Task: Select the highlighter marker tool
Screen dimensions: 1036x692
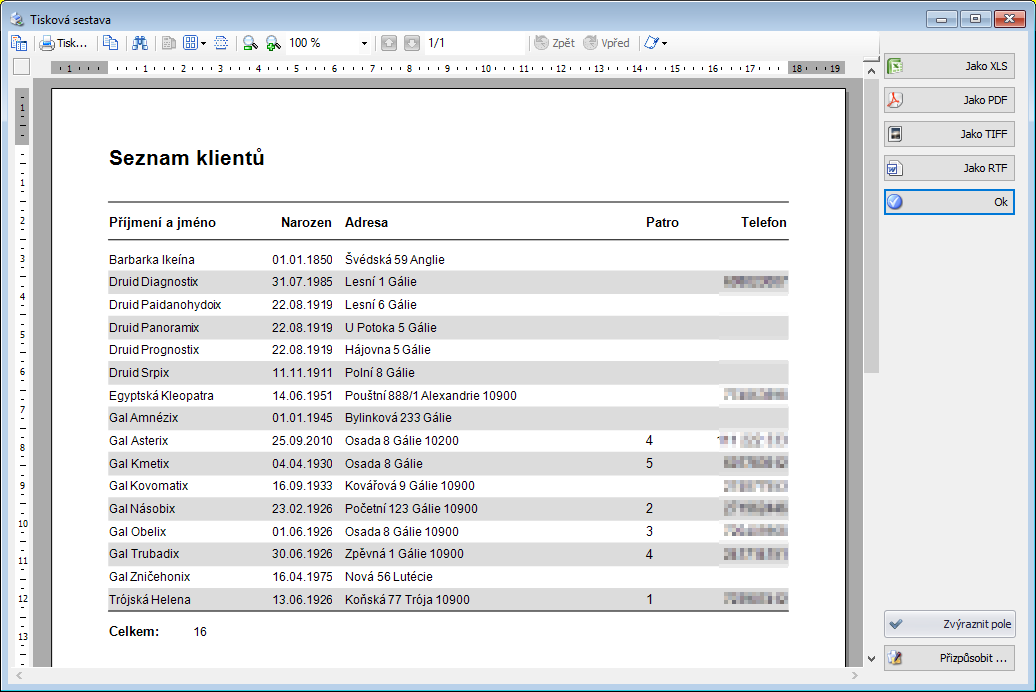Action: point(651,44)
